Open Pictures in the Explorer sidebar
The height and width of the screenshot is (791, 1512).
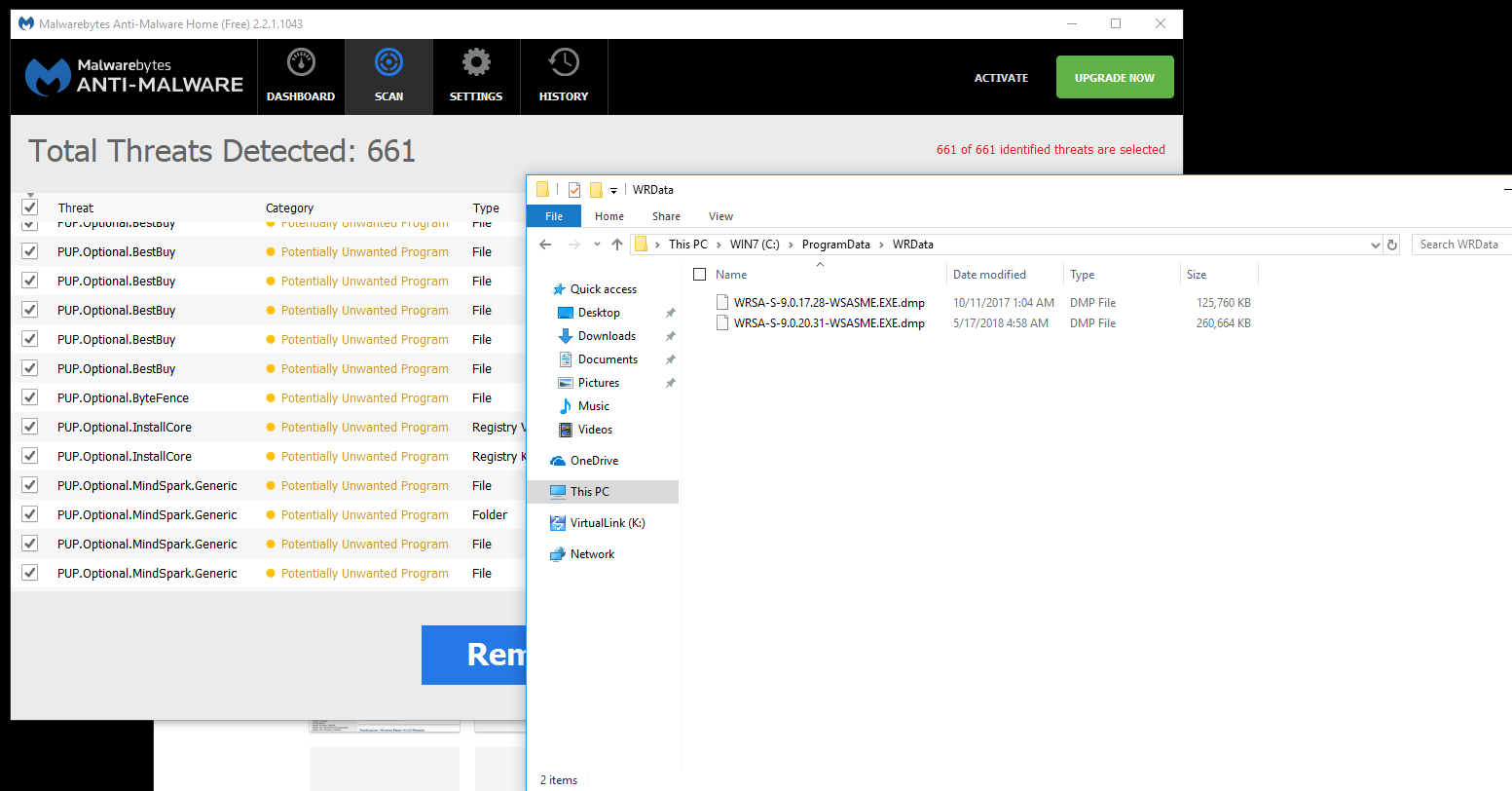coord(599,383)
